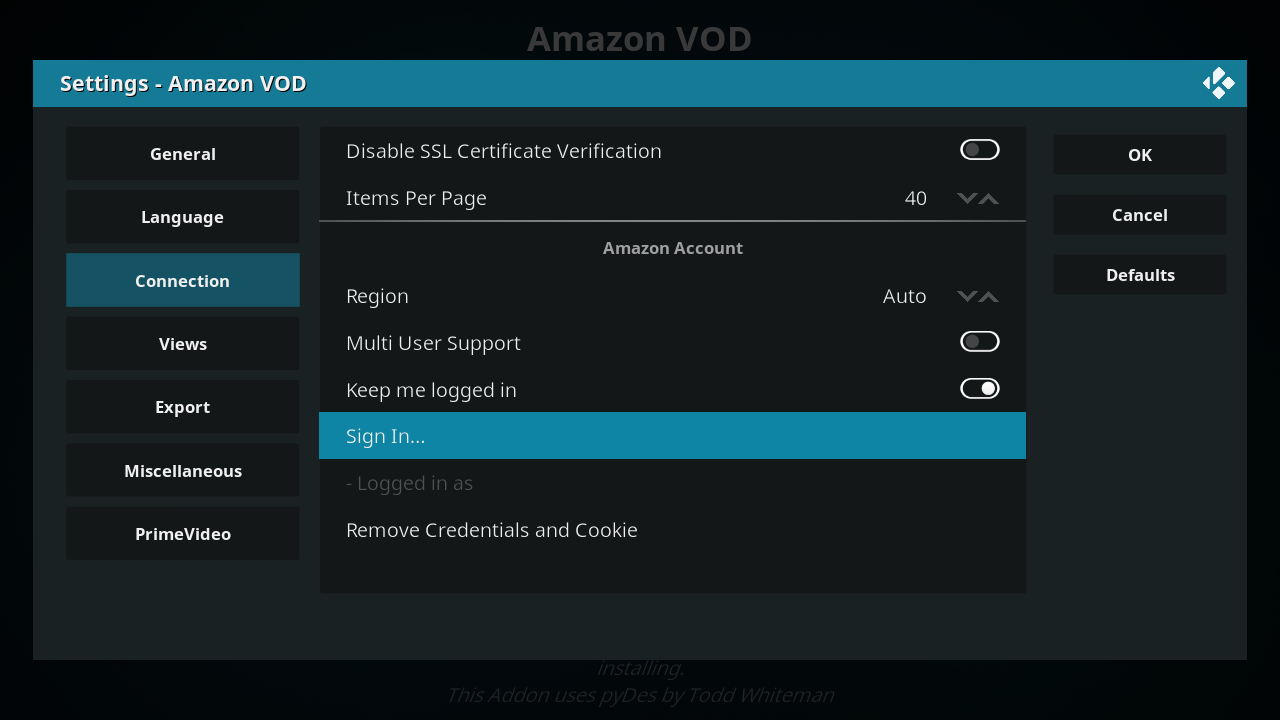Open the Views settings category
The image size is (1280, 720).
click(x=183, y=344)
